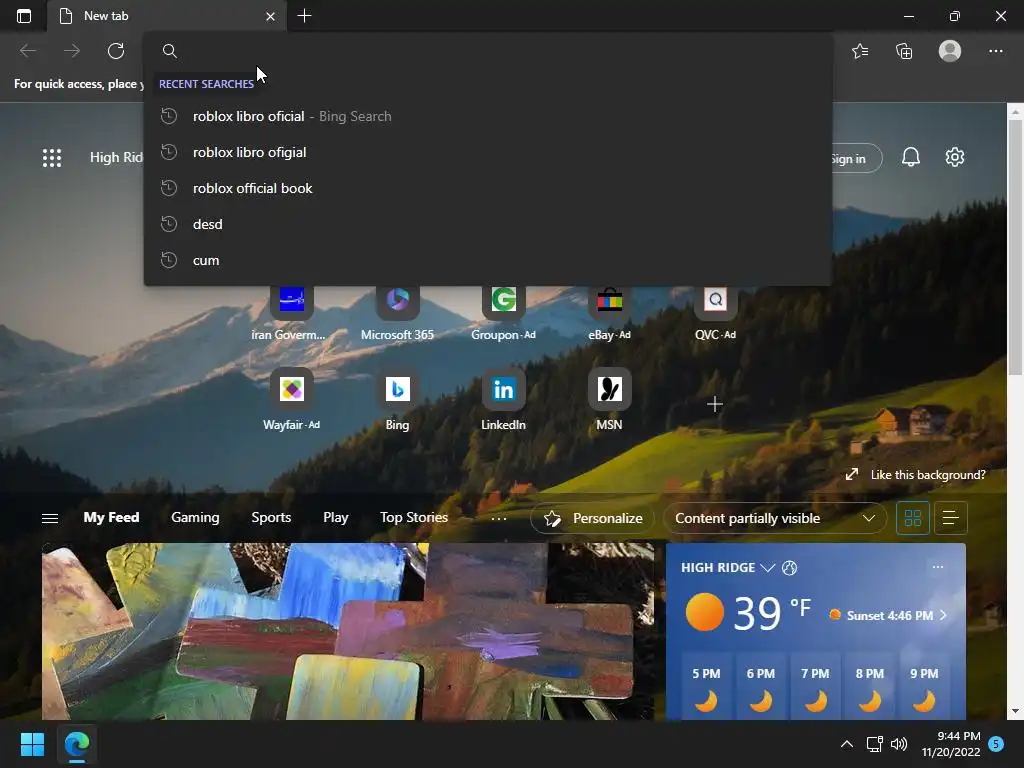Open page settings gear icon
Viewport: 1024px width, 768px height.
pos(955,157)
